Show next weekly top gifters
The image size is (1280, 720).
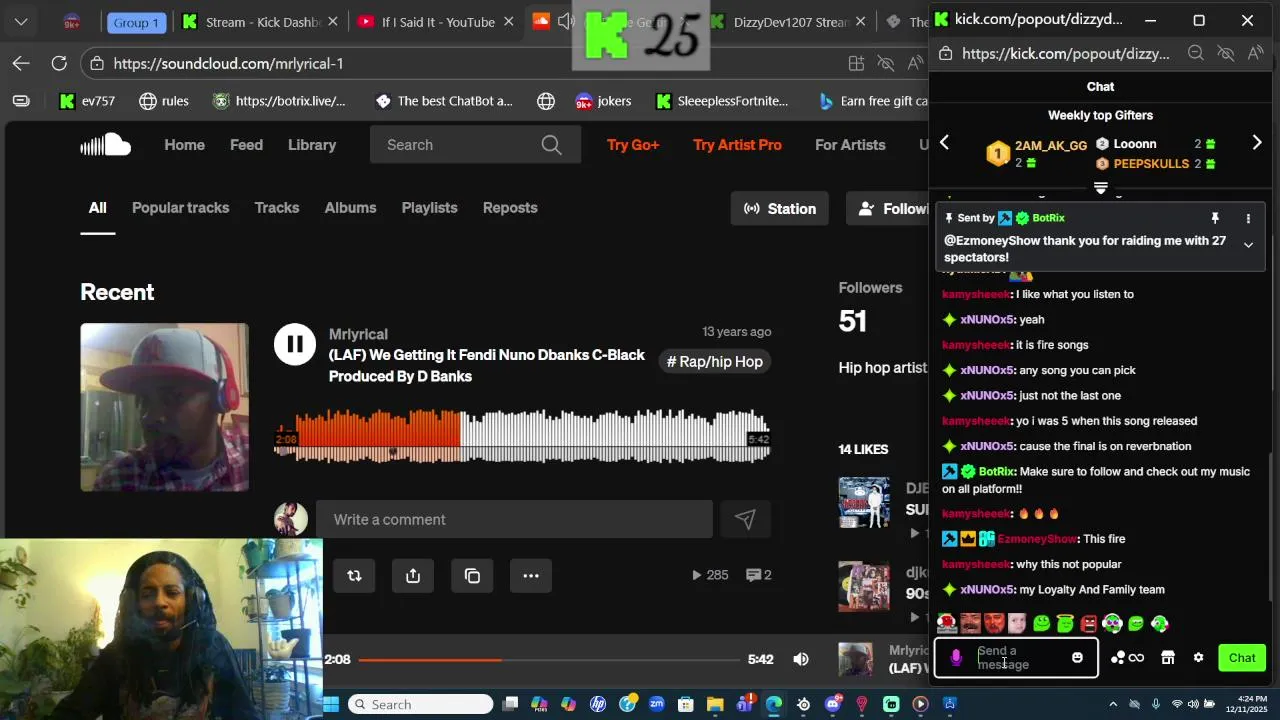click(1257, 143)
